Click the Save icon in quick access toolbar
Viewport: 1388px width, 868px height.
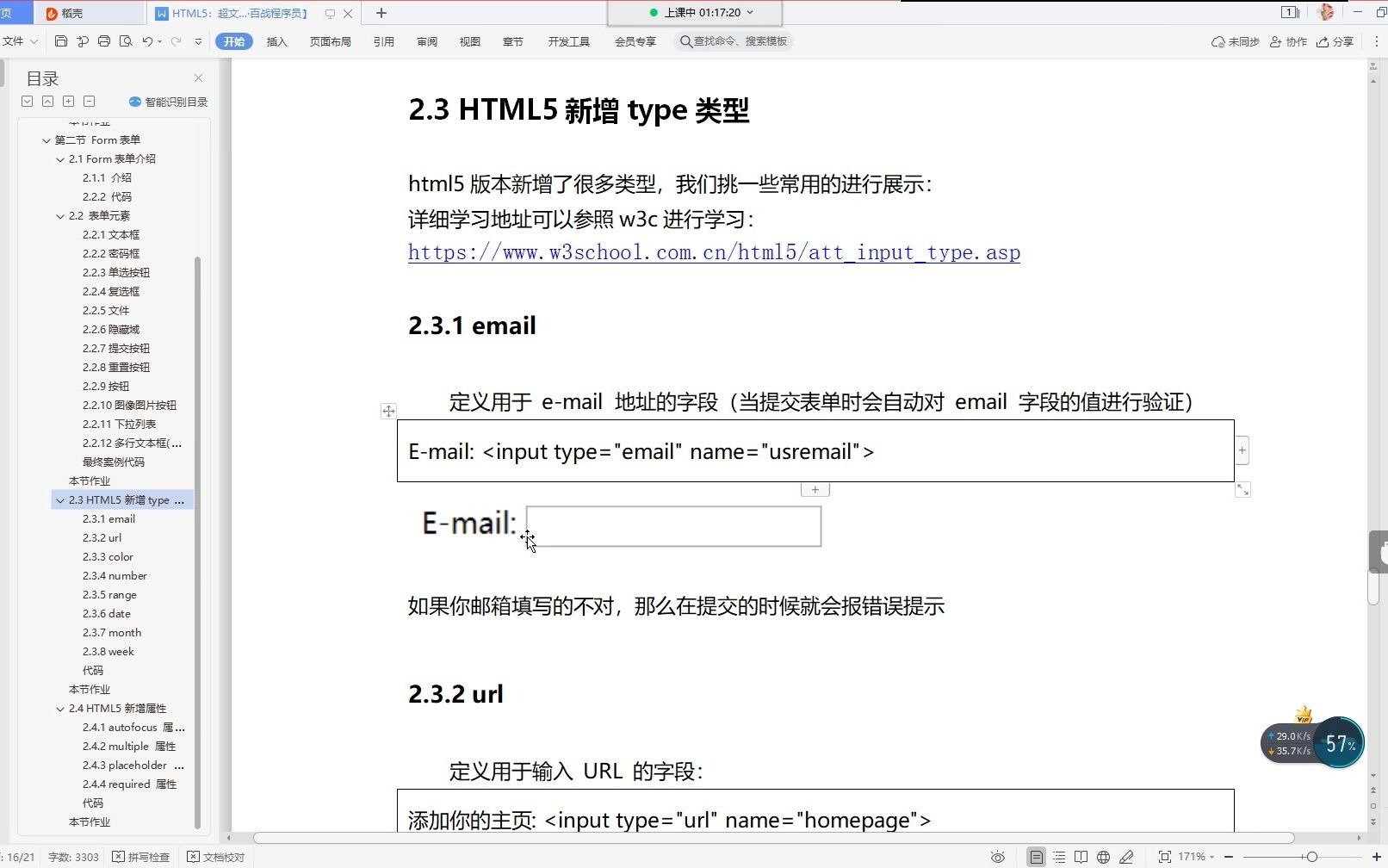pos(61,41)
